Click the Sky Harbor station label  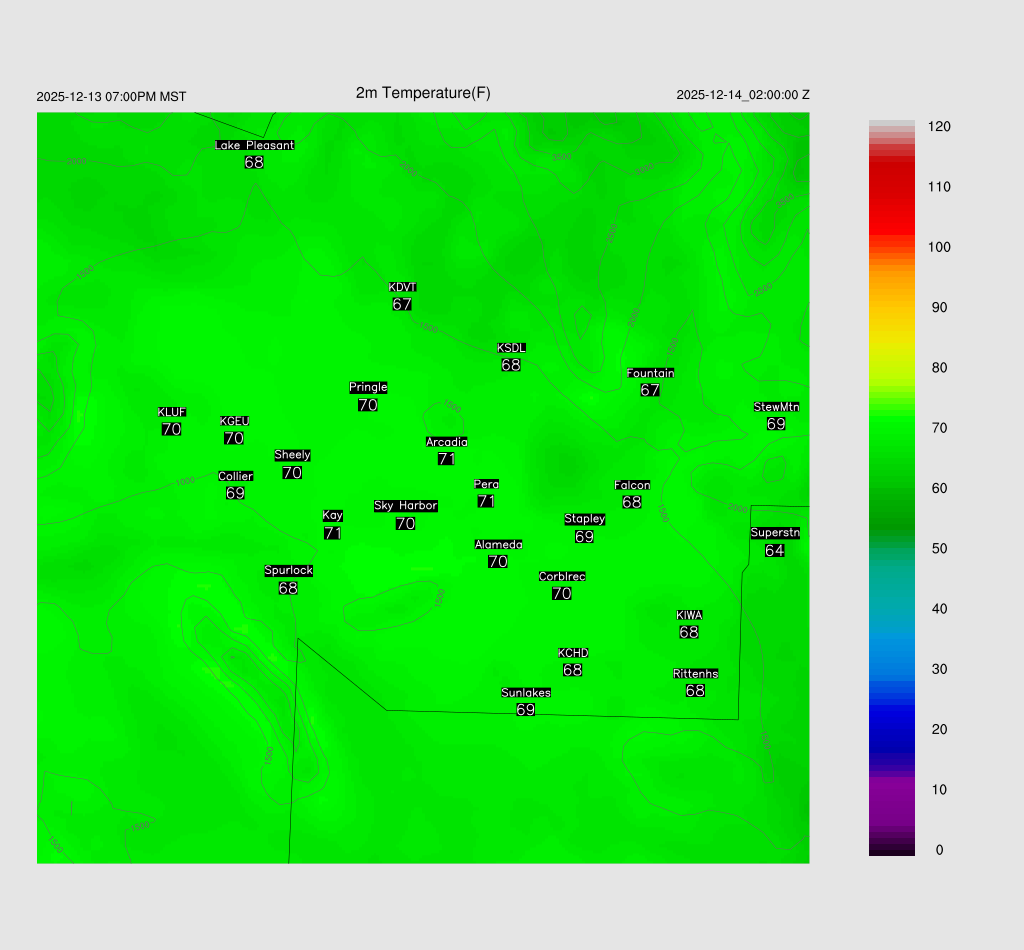point(405,506)
